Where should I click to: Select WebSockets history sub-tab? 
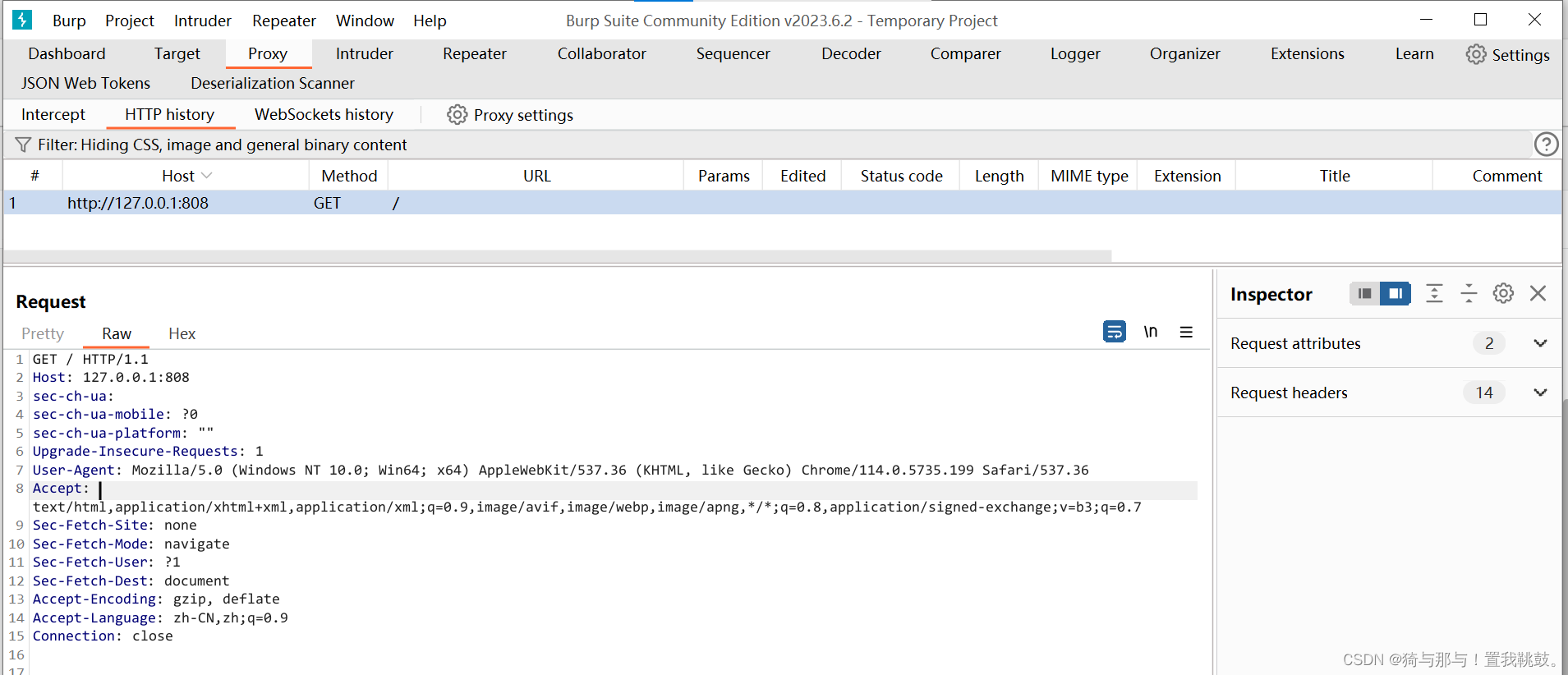point(324,114)
